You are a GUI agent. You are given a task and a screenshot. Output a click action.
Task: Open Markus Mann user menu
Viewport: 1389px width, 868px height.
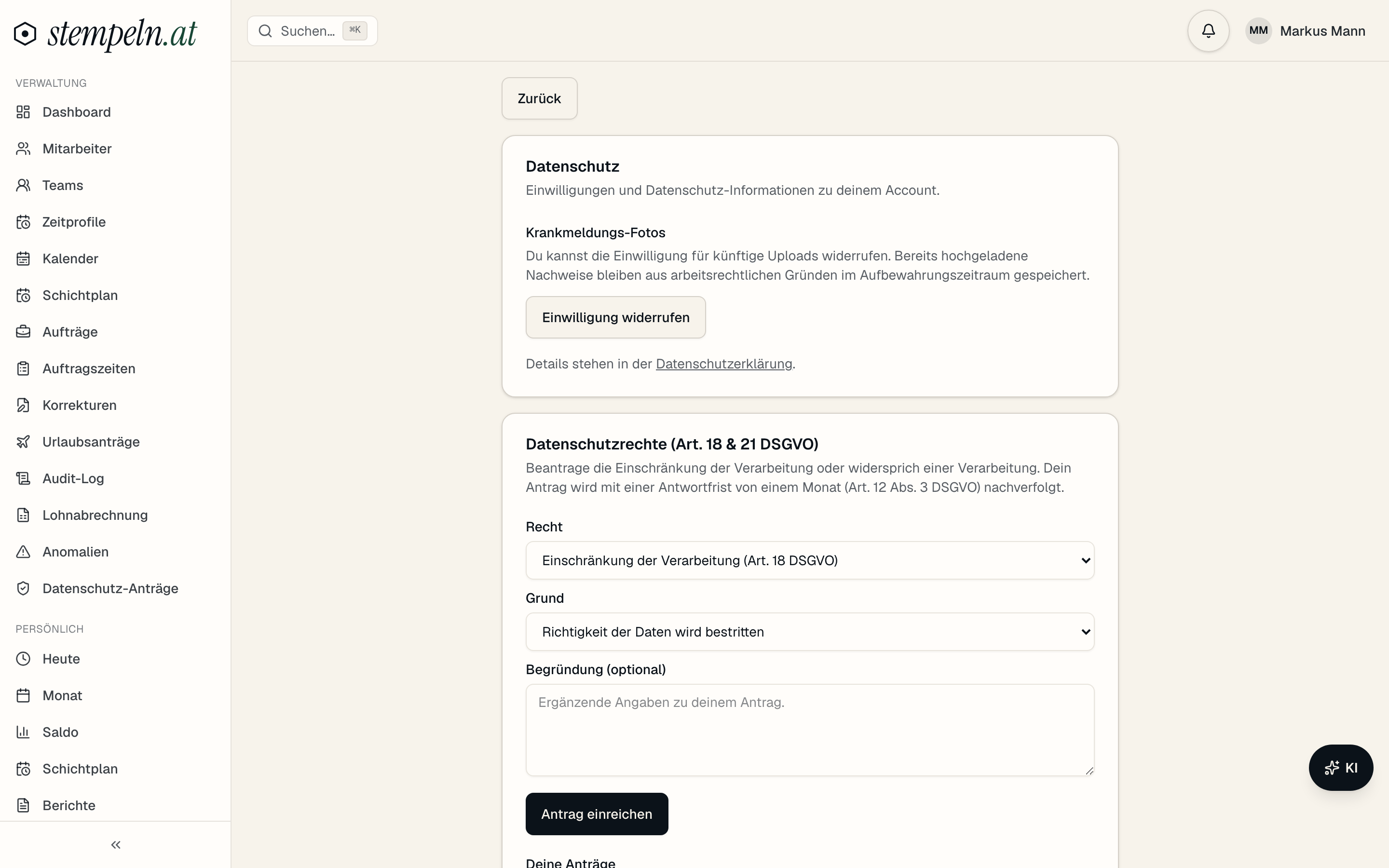(1305, 31)
